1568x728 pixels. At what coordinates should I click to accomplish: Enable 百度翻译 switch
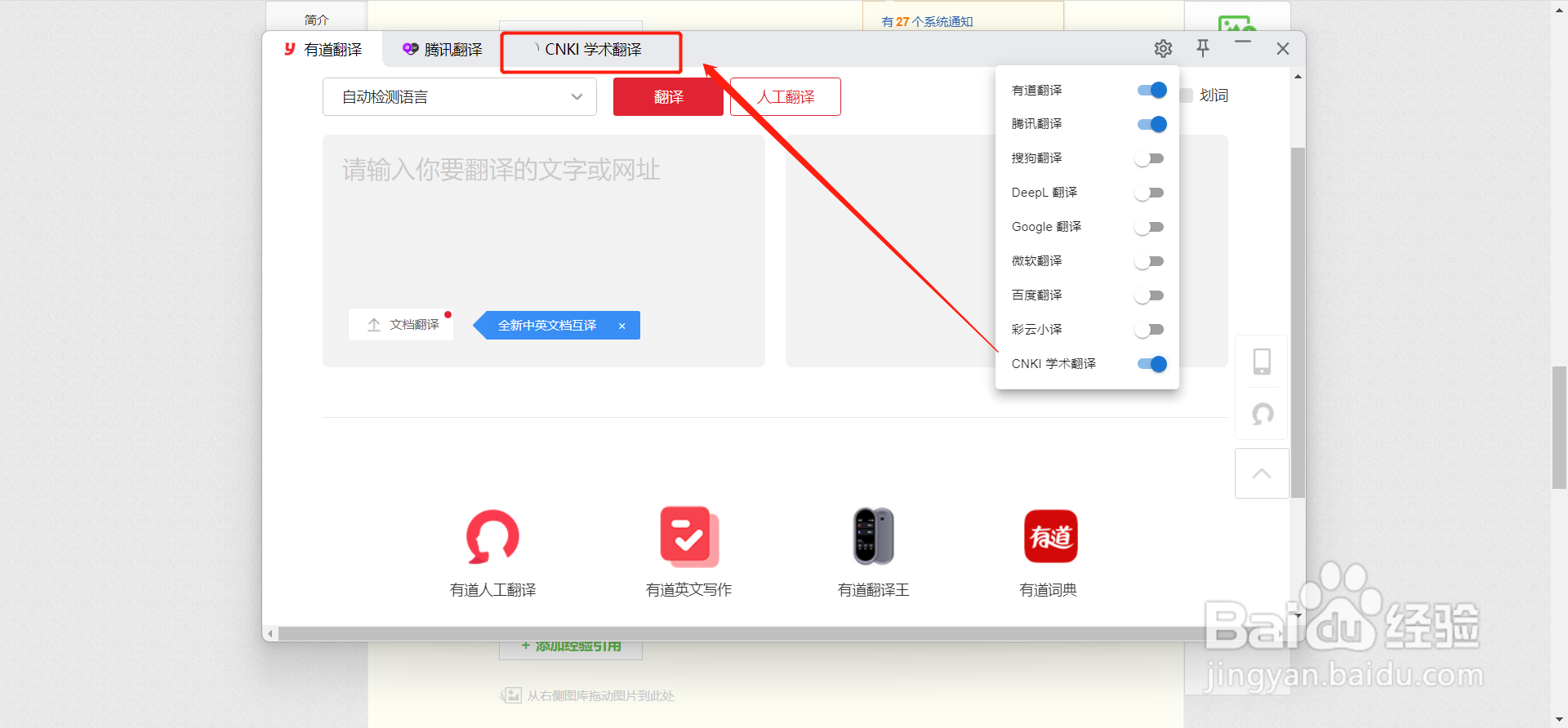[1149, 295]
